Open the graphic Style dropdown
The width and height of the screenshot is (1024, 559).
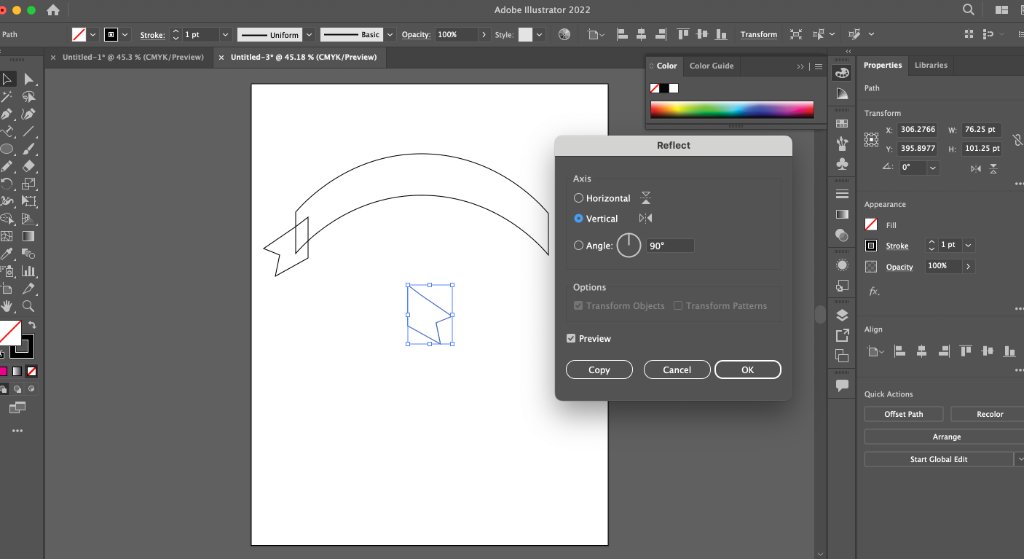(539, 35)
